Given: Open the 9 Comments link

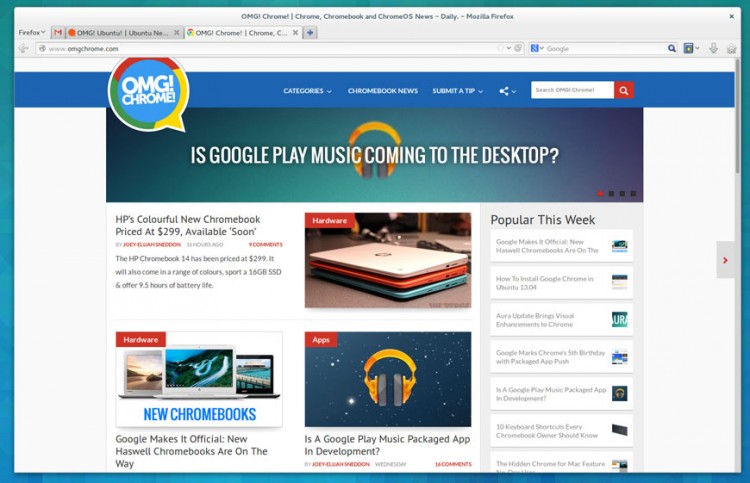Looking at the screenshot, I should [x=265, y=244].
